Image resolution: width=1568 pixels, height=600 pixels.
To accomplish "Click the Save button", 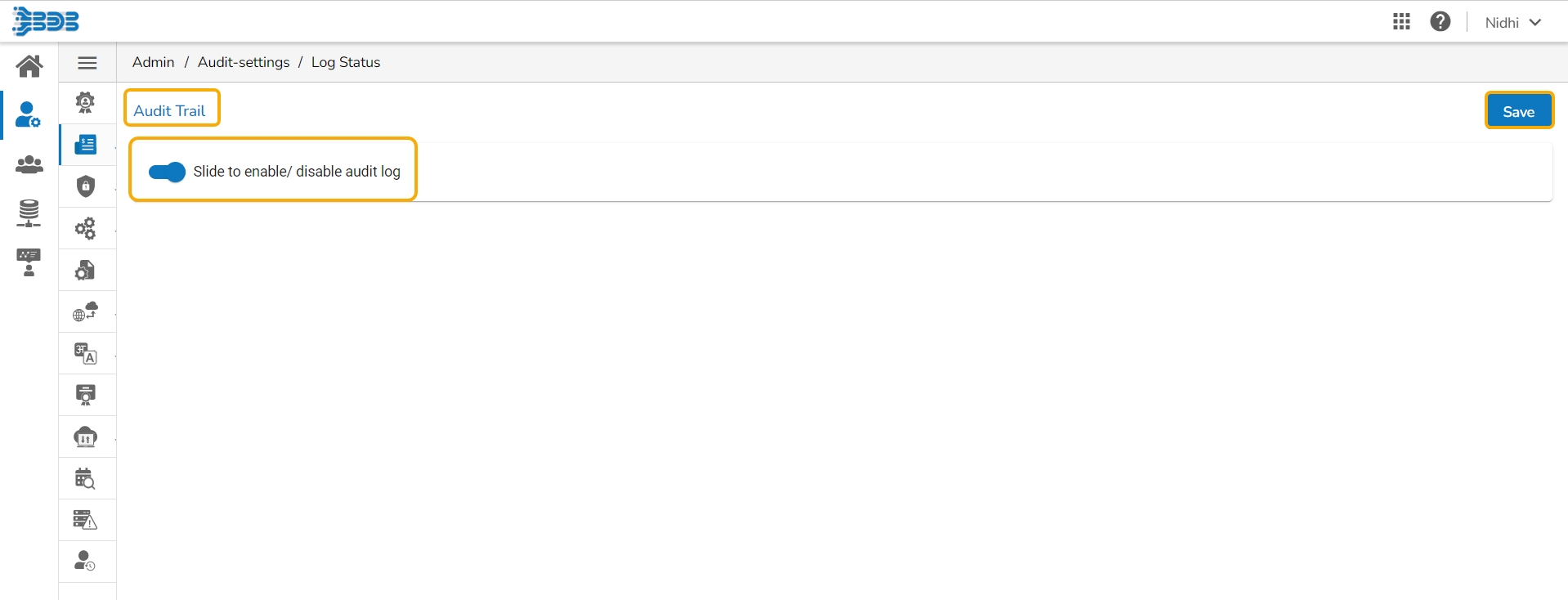I will 1518,111.
